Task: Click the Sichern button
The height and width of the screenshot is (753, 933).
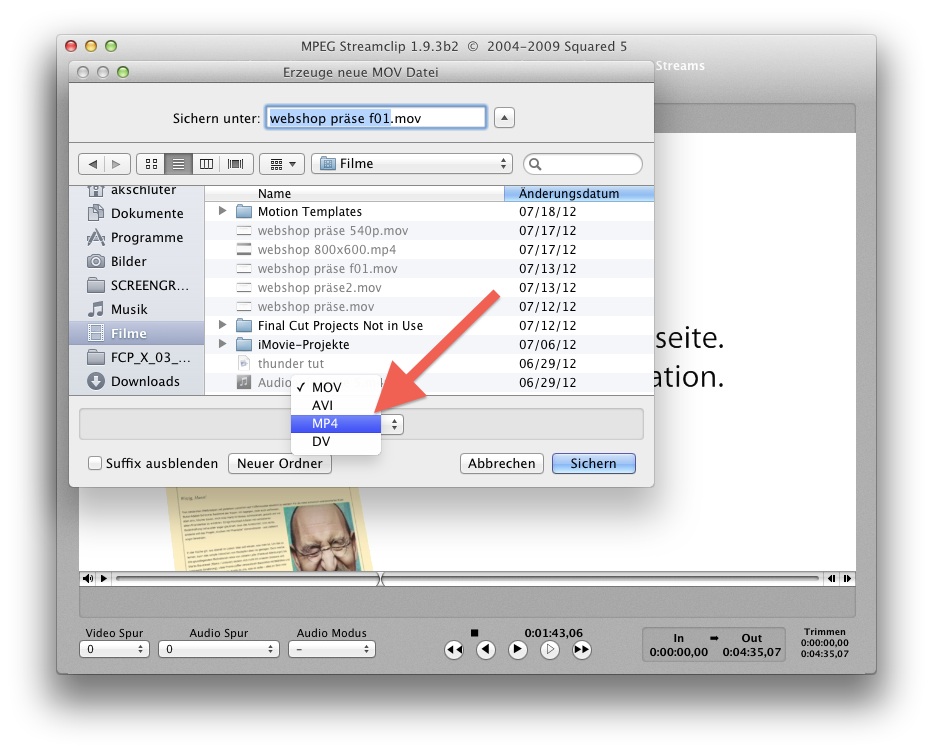Action: point(593,463)
